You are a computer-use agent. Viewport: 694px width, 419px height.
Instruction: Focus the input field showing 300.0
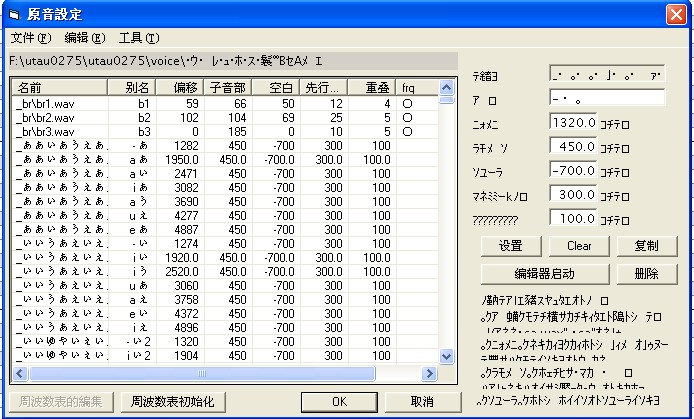click(573, 194)
